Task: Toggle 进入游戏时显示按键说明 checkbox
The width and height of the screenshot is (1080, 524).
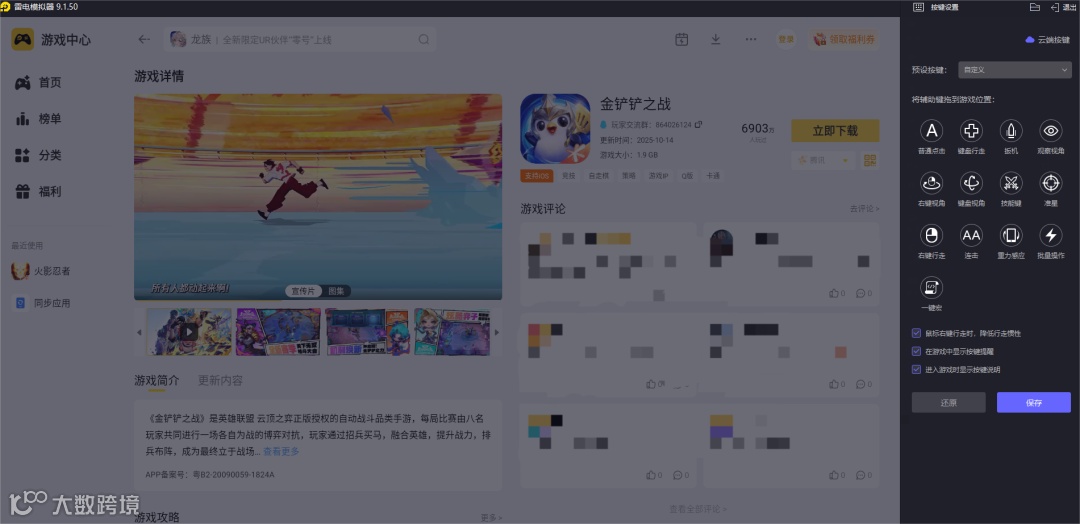Action: (916, 370)
